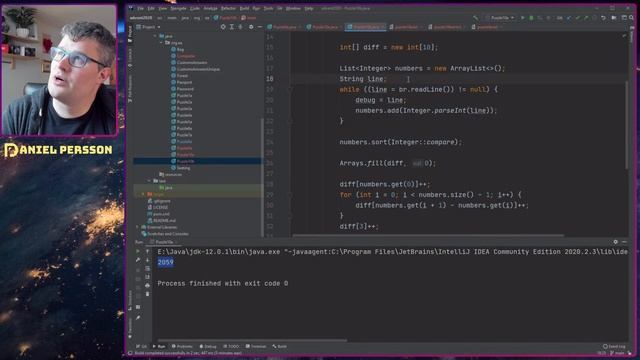
Task: Select the Passport class in project tree
Action: click(182, 82)
